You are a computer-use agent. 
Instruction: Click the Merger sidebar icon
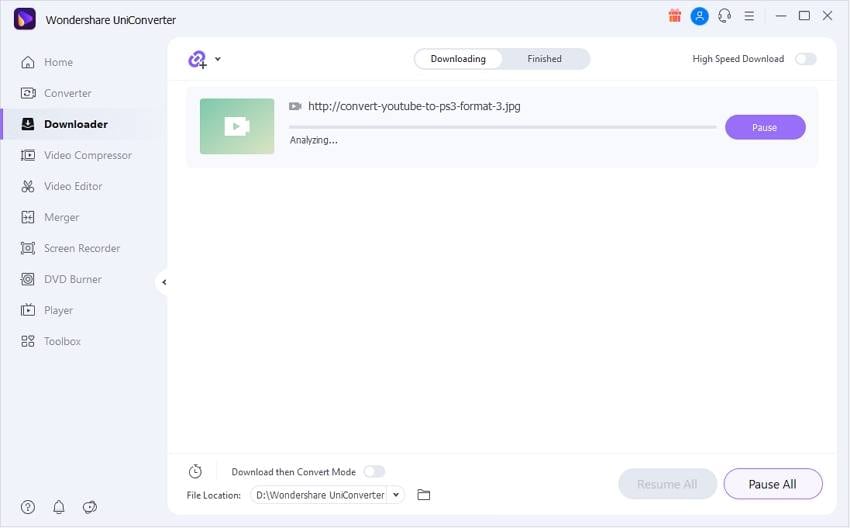click(x=28, y=217)
